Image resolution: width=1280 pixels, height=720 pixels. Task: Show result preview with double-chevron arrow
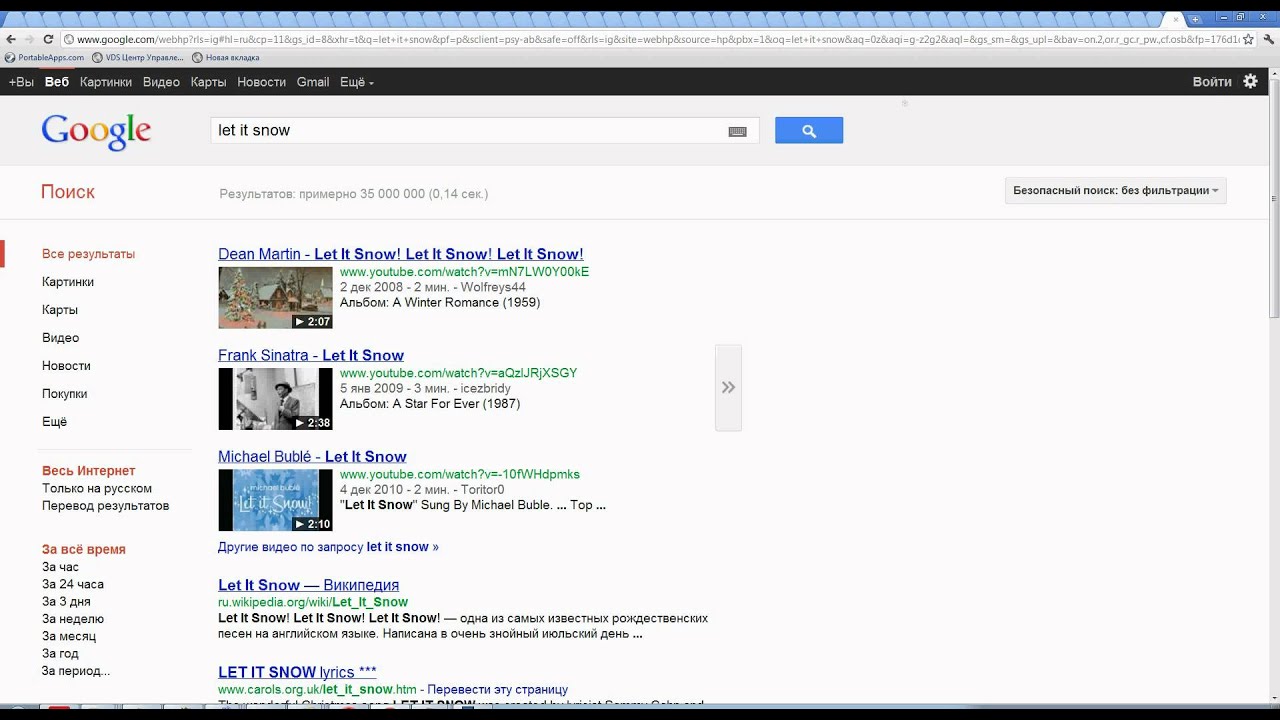coord(728,387)
